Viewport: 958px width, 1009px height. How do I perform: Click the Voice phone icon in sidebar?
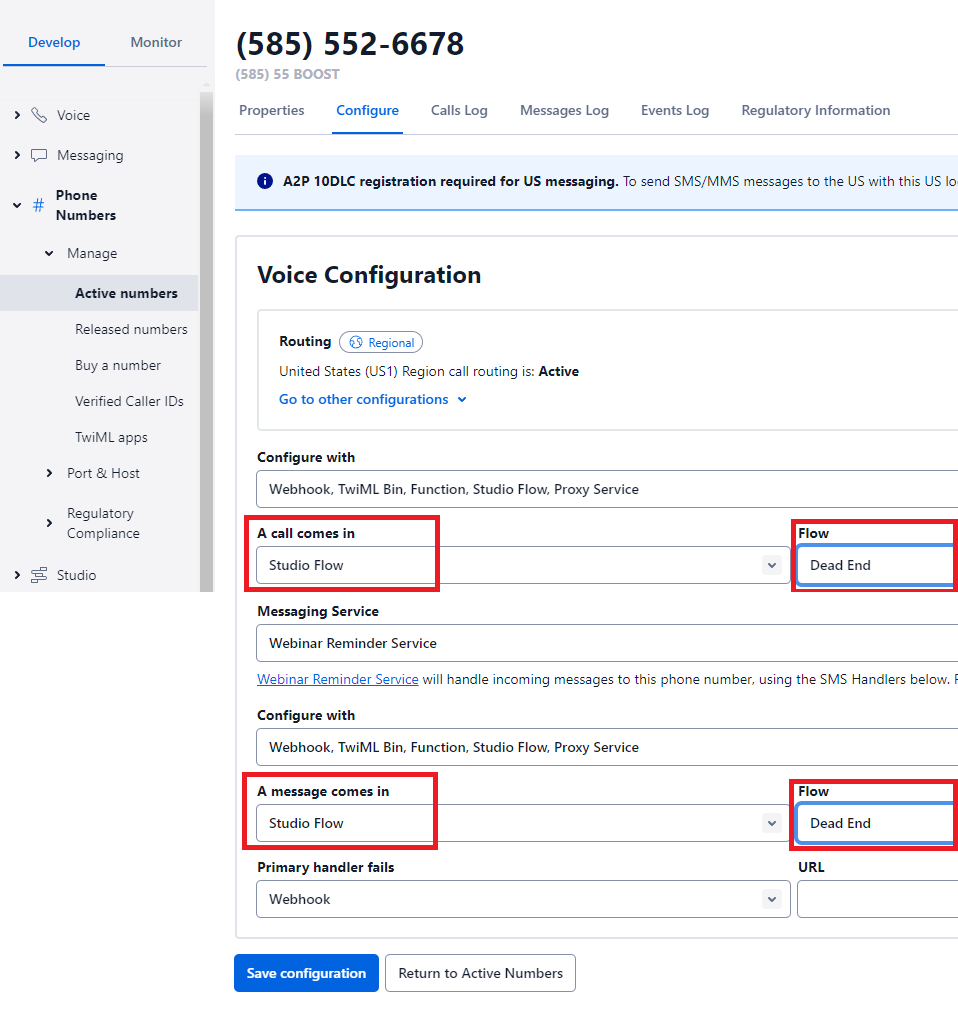pos(39,115)
